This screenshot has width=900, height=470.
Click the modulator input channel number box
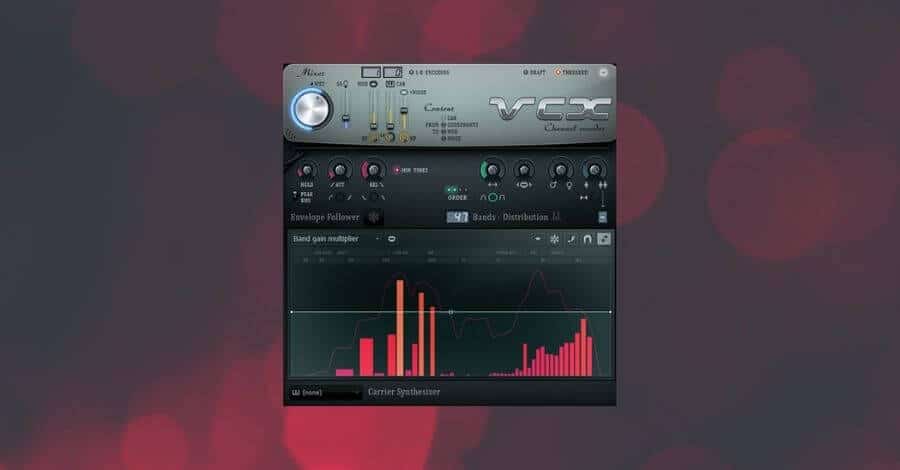[x=371, y=72]
